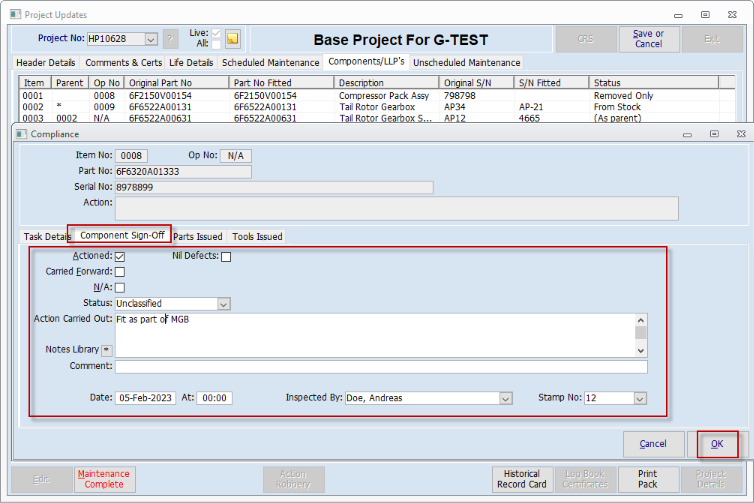This screenshot has width=754, height=503.
Task: Open the Scheduled Maintenance tab
Action: coord(270,63)
